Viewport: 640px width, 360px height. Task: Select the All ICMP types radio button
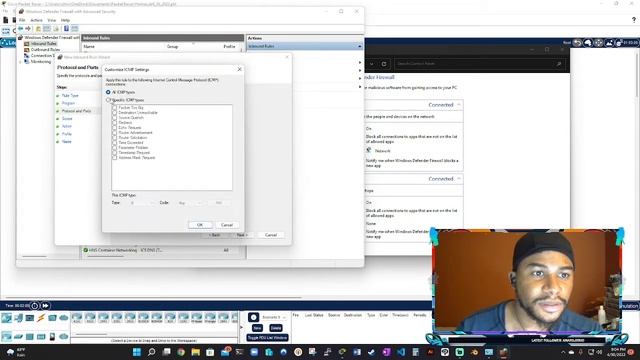108,92
